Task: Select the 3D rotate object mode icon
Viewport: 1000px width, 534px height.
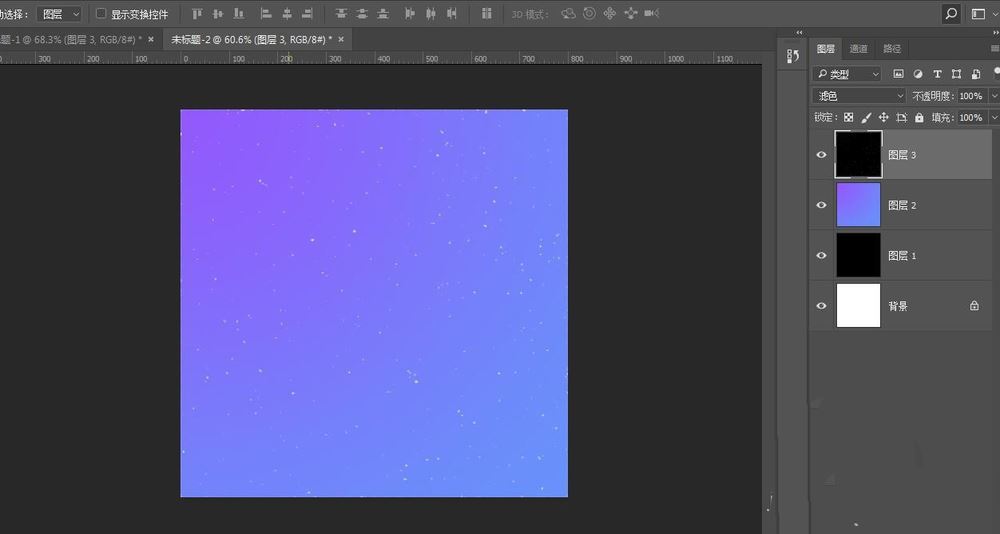Action: (x=568, y=13)
